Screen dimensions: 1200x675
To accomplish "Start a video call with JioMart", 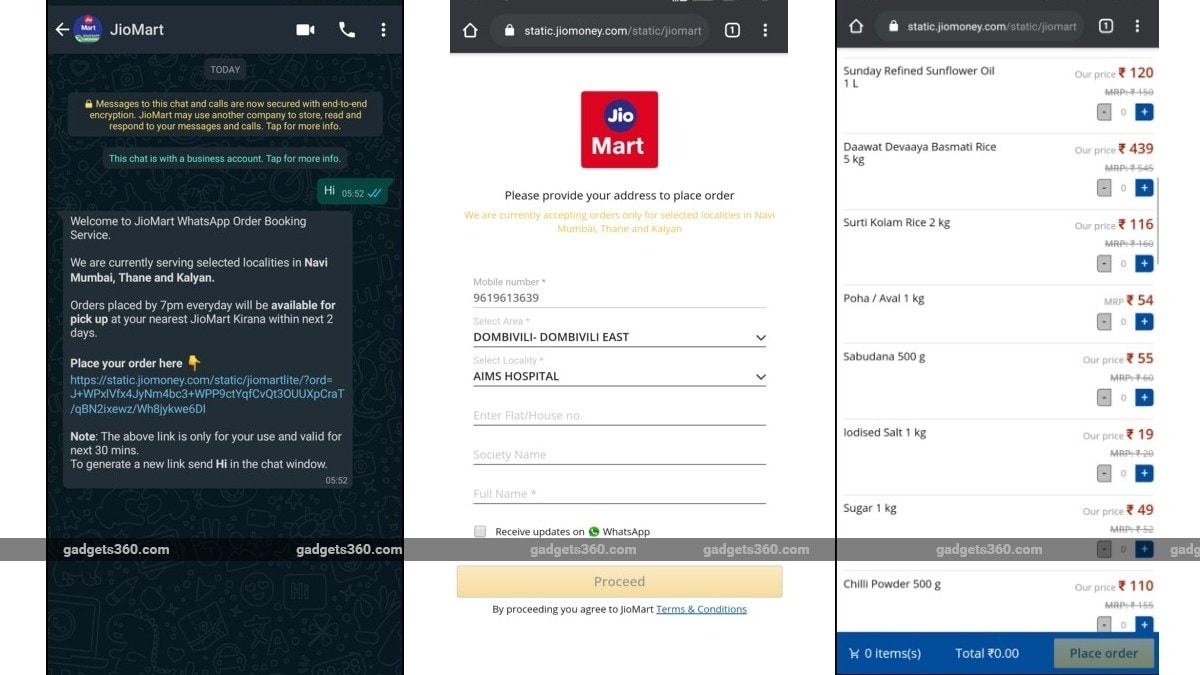I will [x=306, y=30].
